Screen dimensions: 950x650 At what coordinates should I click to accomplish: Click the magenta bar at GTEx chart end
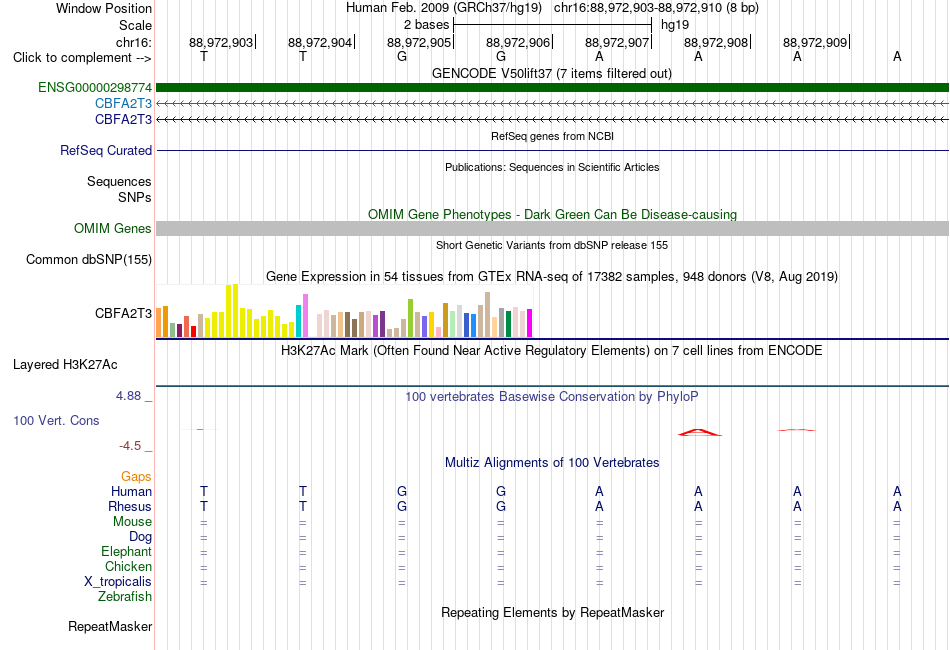point(530,323)
